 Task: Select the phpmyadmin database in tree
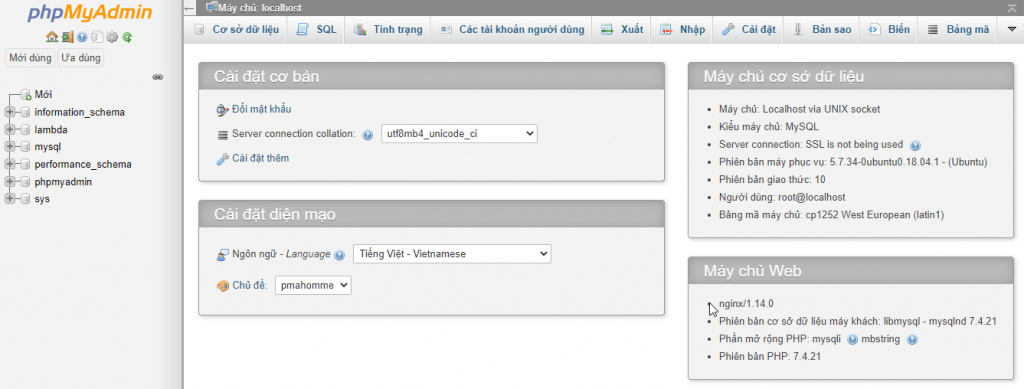click(63, 181)
